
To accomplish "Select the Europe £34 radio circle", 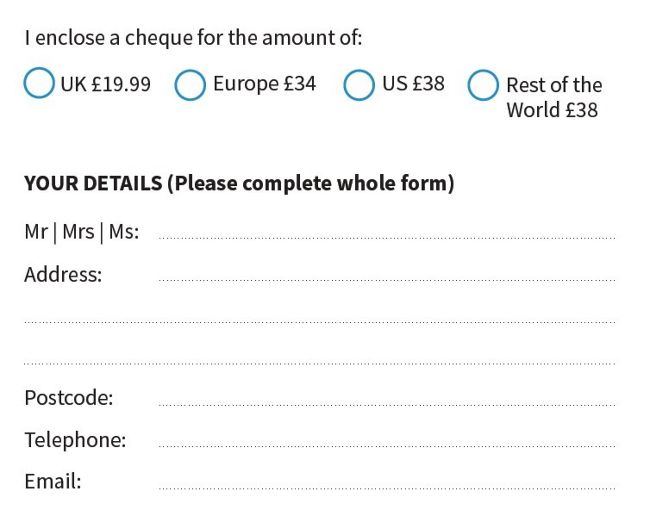I will (190, 85).
